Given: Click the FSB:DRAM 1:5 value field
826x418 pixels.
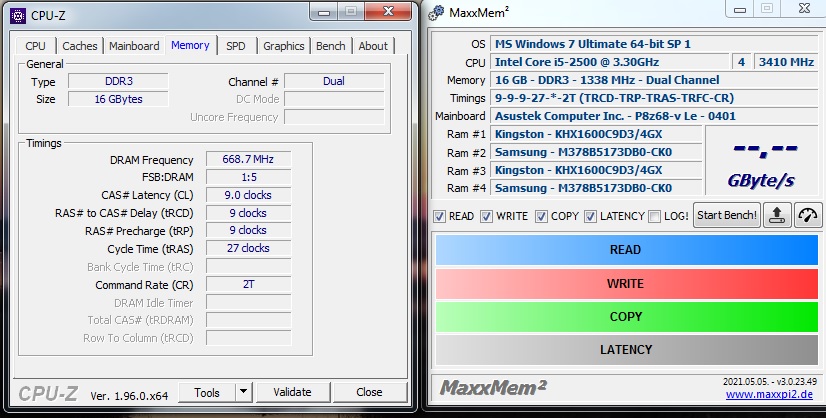Looking at the screenshot, I should click(x=248, y=177).
